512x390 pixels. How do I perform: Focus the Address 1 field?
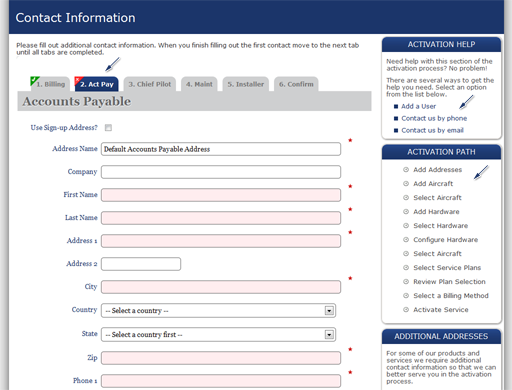(221, 241)
